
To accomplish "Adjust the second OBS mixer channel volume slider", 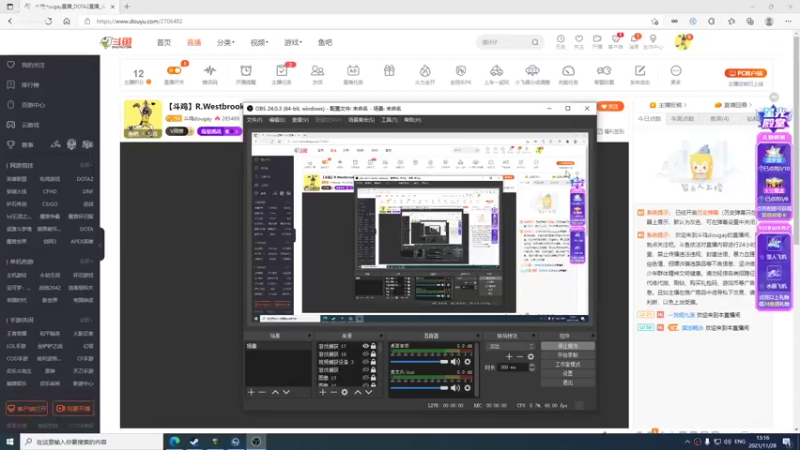I will (x=419, y=388).
